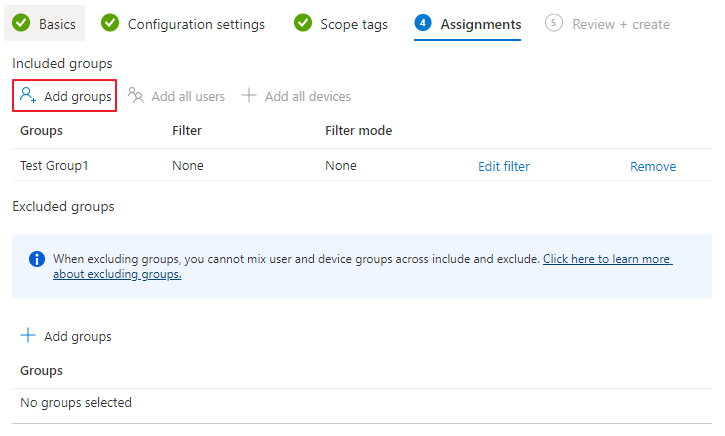Screen dimensions: 725x436
Task: Click the green checkmark beside Configuration settings
Action: coord(110,23)
